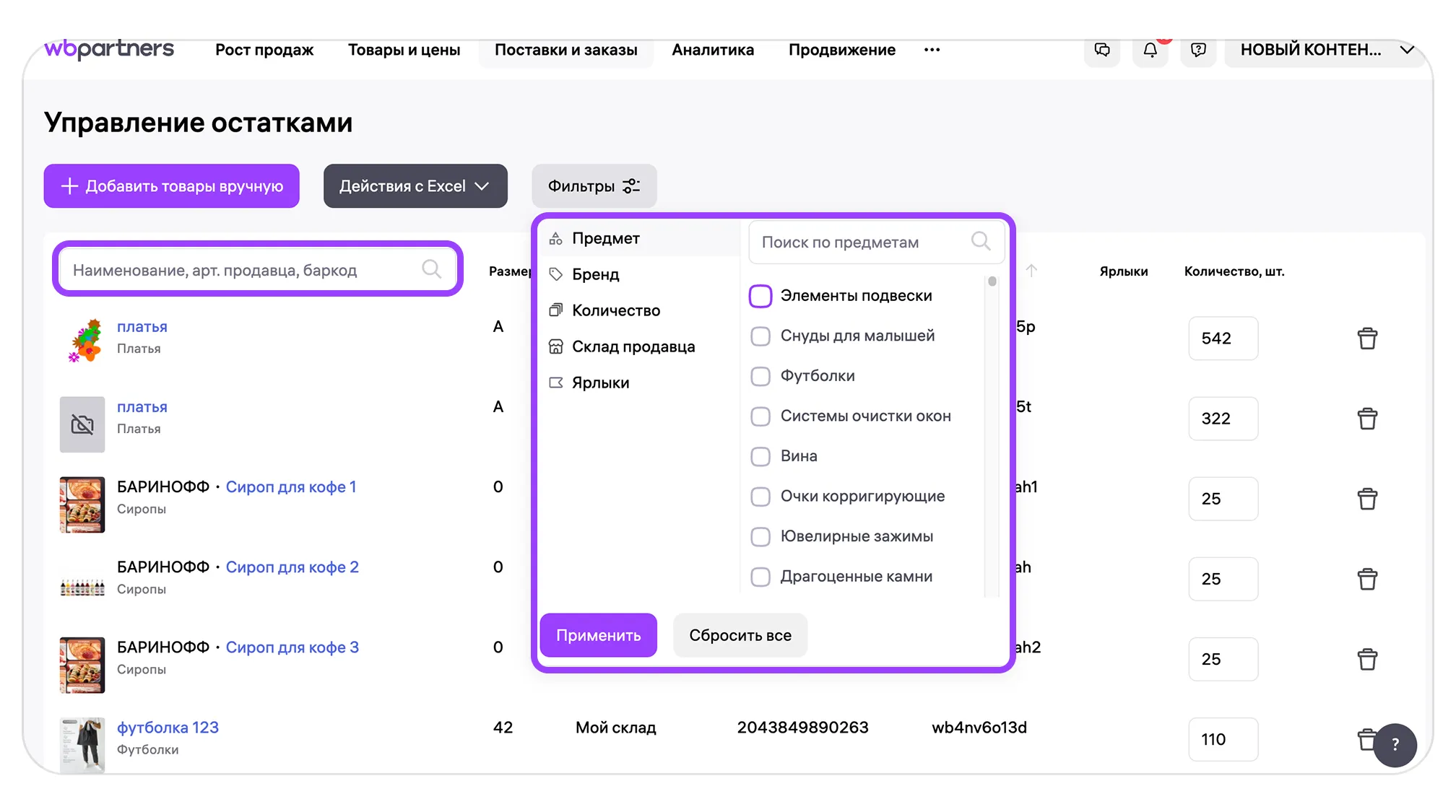Tick the Вина checkbox
The height and width of the screenshot is (812, 1456).
coord(760,456)
